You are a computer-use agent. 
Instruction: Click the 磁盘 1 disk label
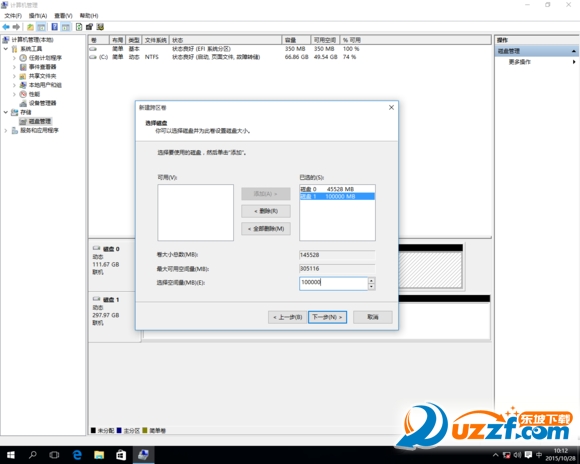point(111,300)
